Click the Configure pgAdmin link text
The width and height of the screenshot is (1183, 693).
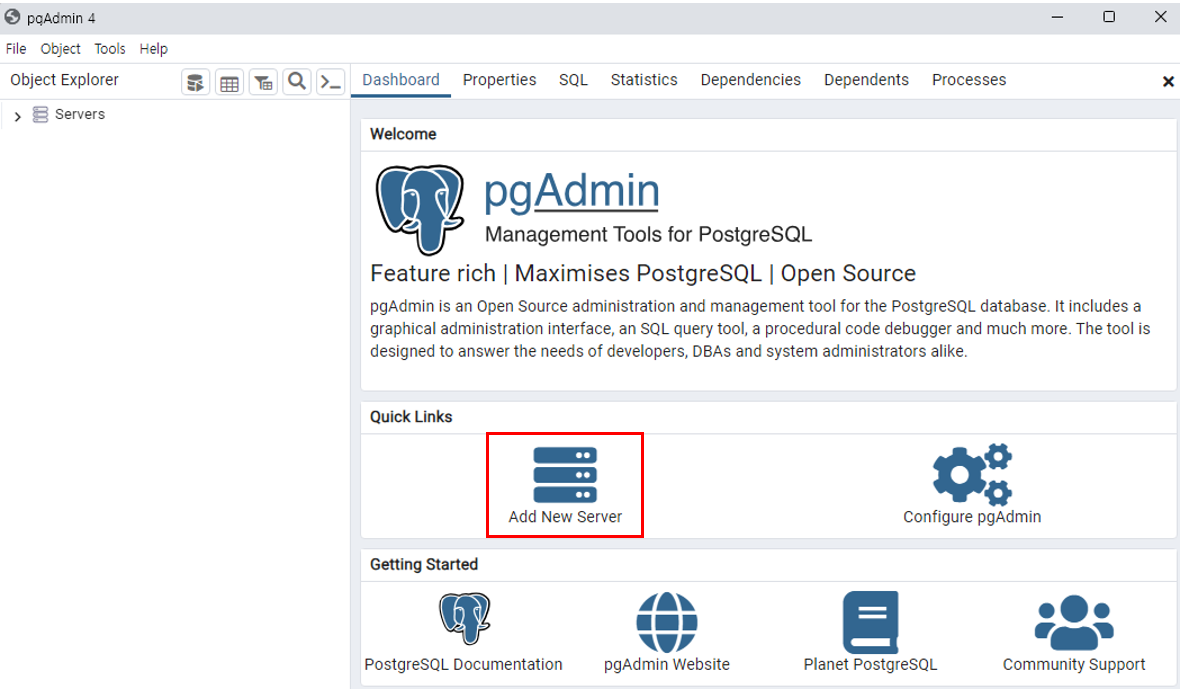[x=972, y=517]
